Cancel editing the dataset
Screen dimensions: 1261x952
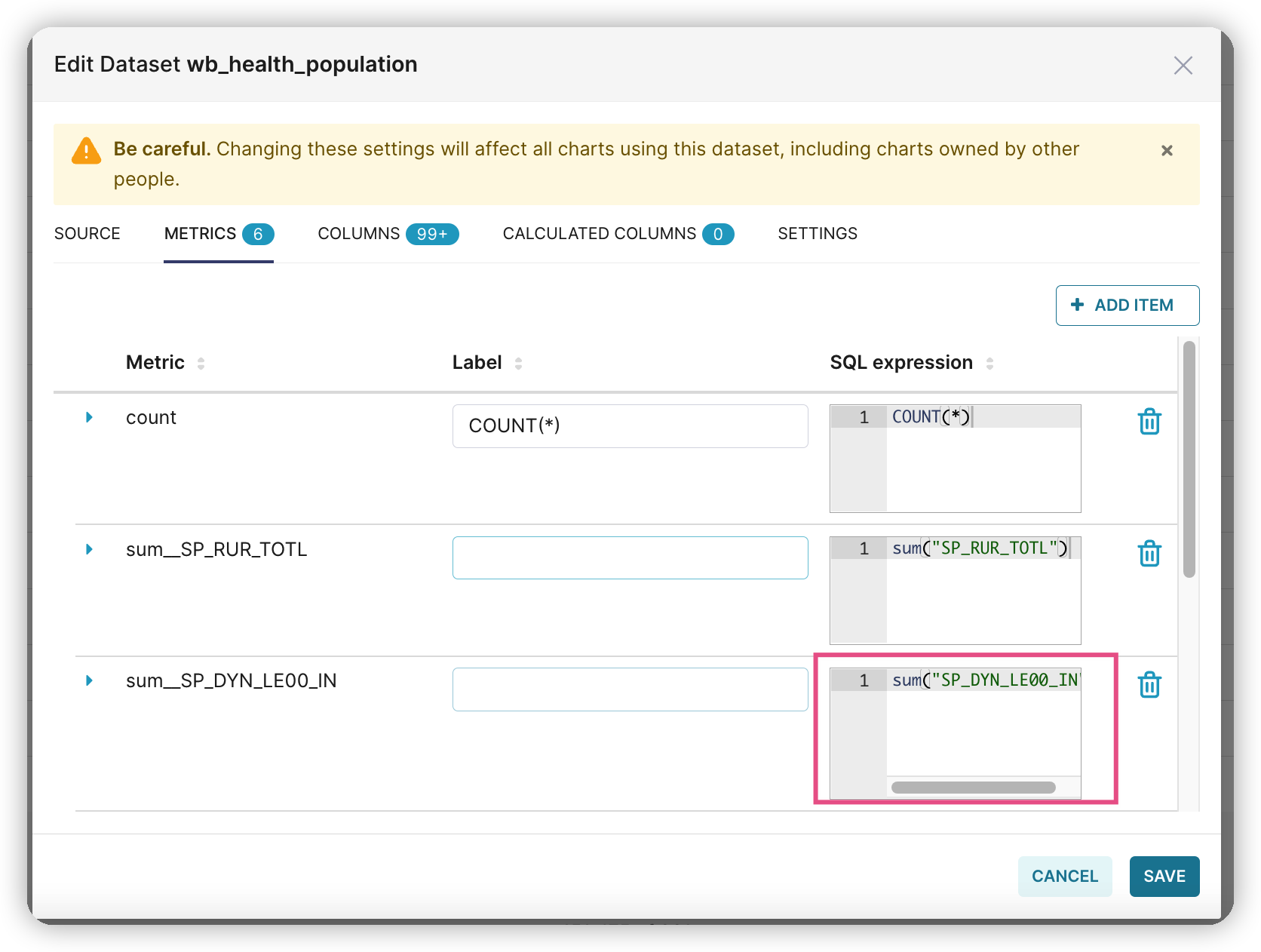(1064, 876)
